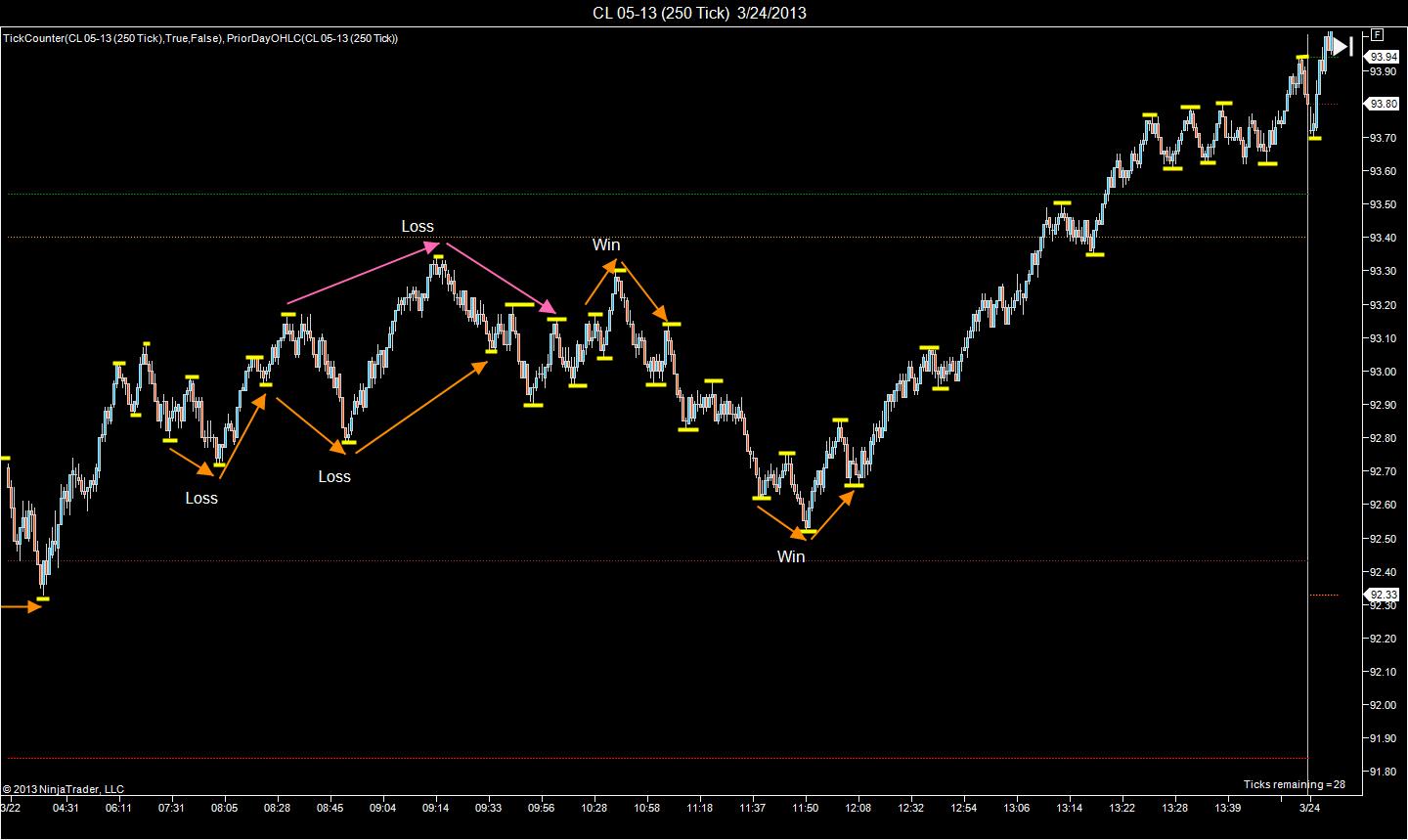1408x840 pixels.
Task: Select the 93.80 price marker
Action: click(x=1383, y=104)
